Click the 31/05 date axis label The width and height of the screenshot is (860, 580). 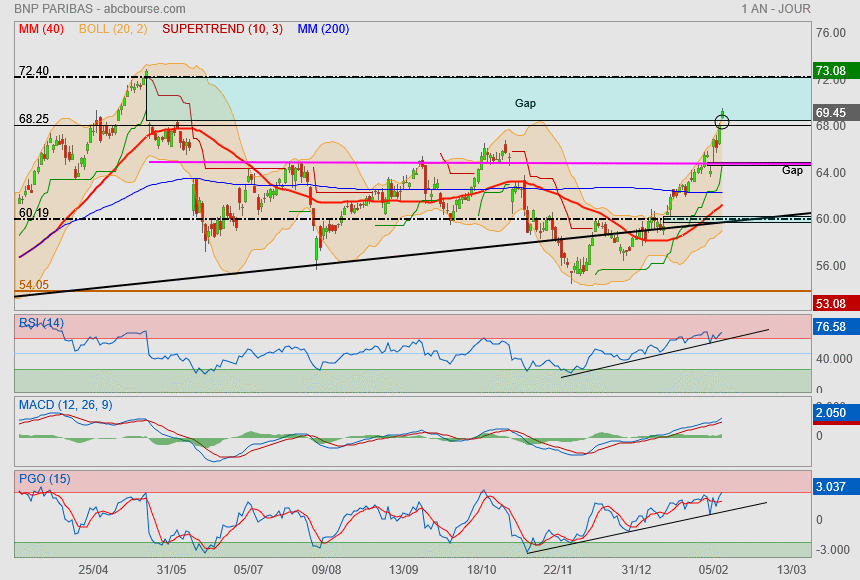coord(171,570)
